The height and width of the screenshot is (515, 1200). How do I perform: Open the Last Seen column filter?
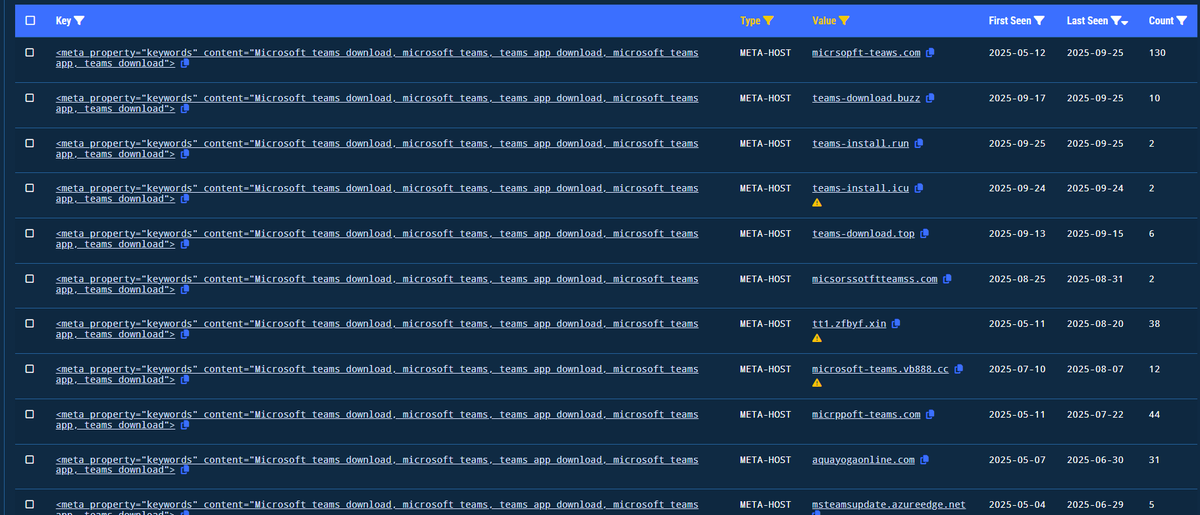1115,20
